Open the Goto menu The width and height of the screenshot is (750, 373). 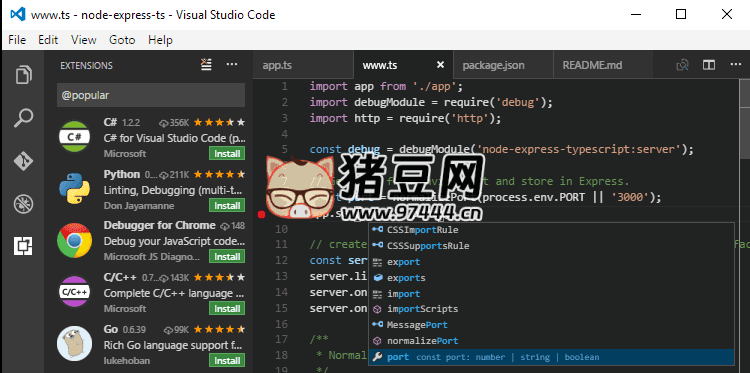point(122,40)
